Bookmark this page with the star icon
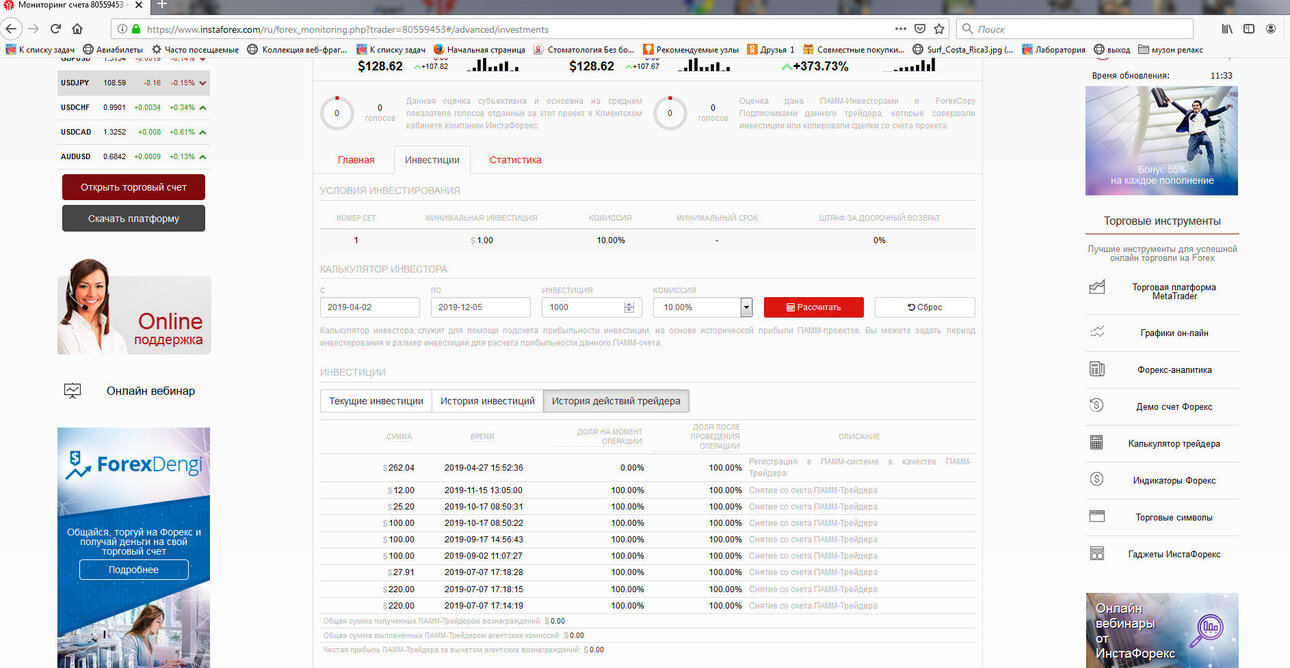Viewport: 1290px width, 668px height. tap(941, 29)
